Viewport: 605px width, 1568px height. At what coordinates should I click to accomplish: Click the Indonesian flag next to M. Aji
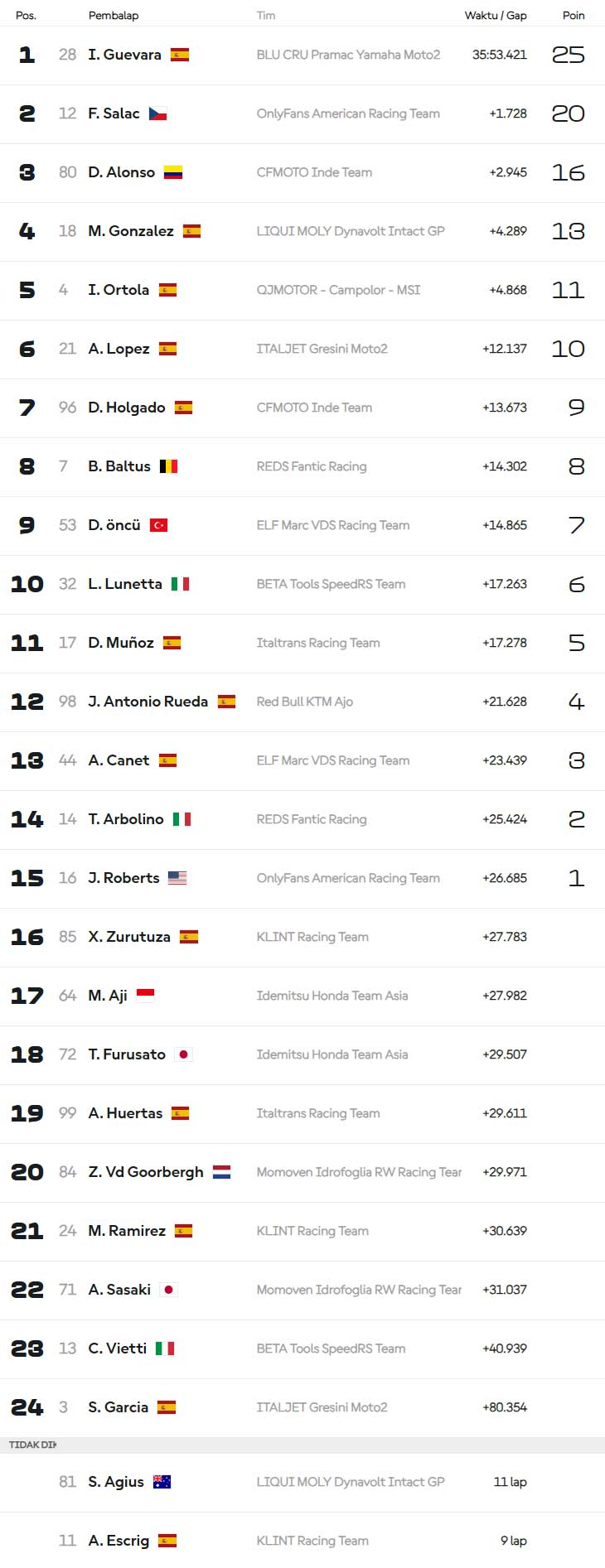pyautogui.click(x=145, y=996)
